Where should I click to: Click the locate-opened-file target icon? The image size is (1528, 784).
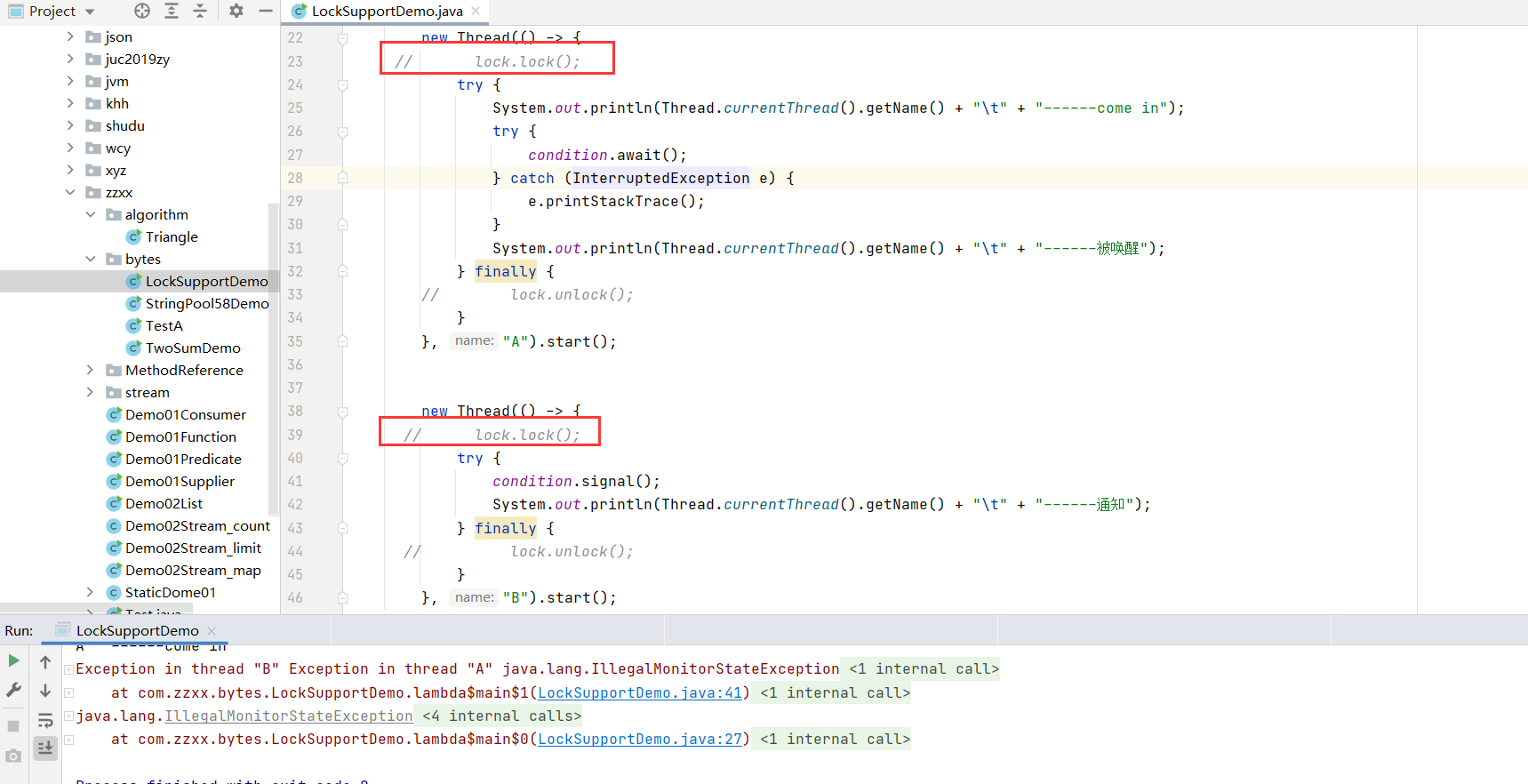click(142, 11)
